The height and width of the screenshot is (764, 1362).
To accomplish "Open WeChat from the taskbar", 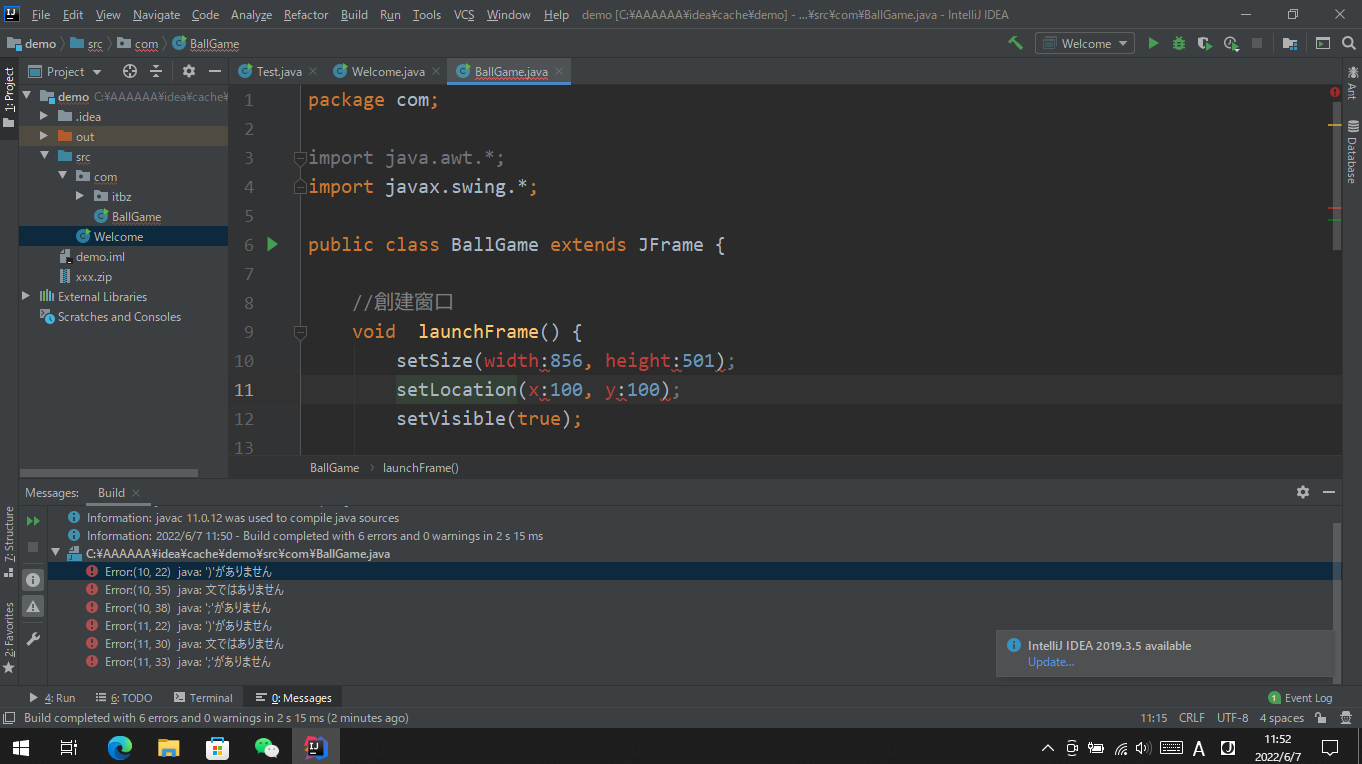I will [266, 747].
